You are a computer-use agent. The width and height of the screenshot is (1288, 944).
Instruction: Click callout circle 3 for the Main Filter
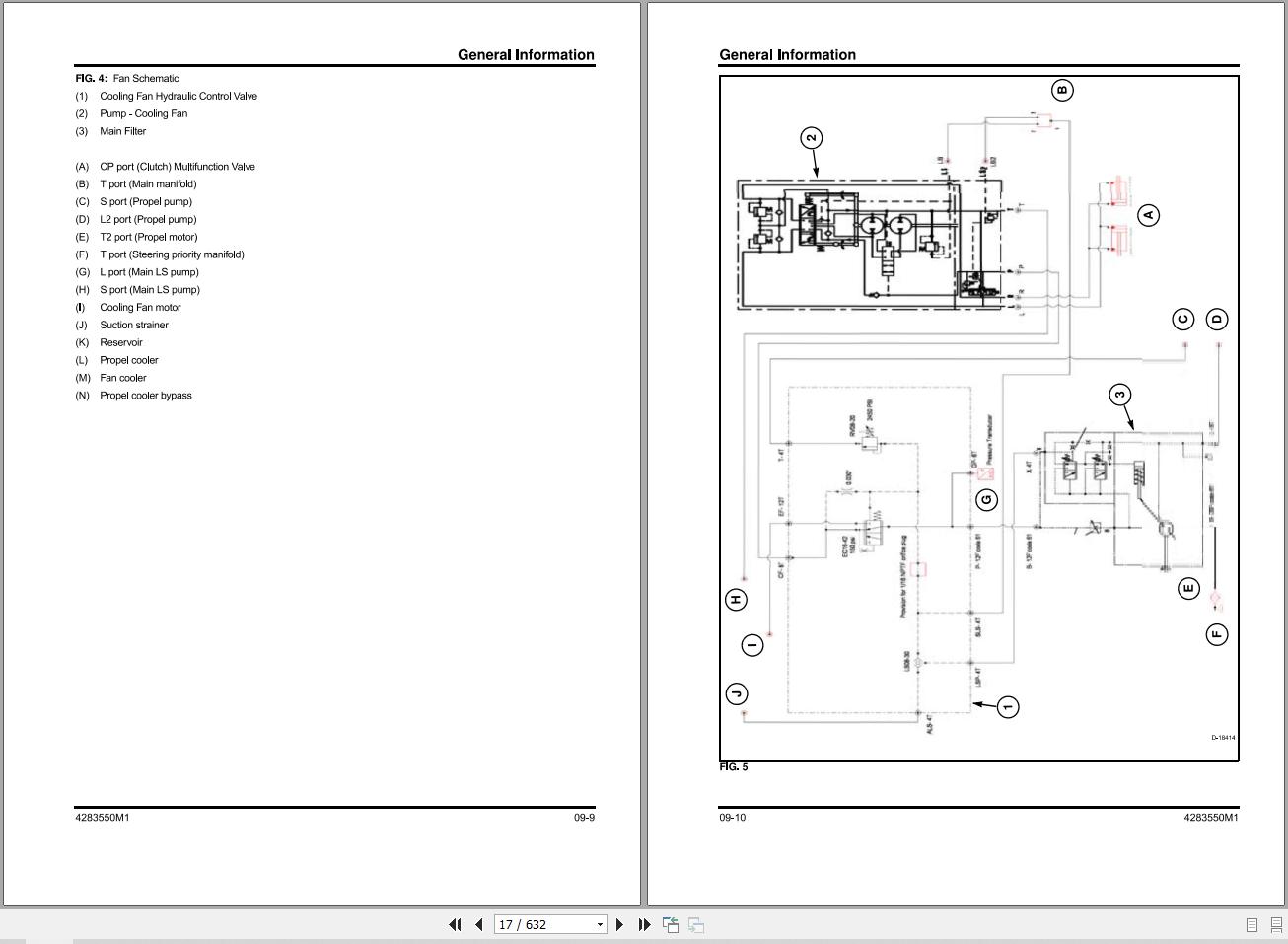(1119, 395)
